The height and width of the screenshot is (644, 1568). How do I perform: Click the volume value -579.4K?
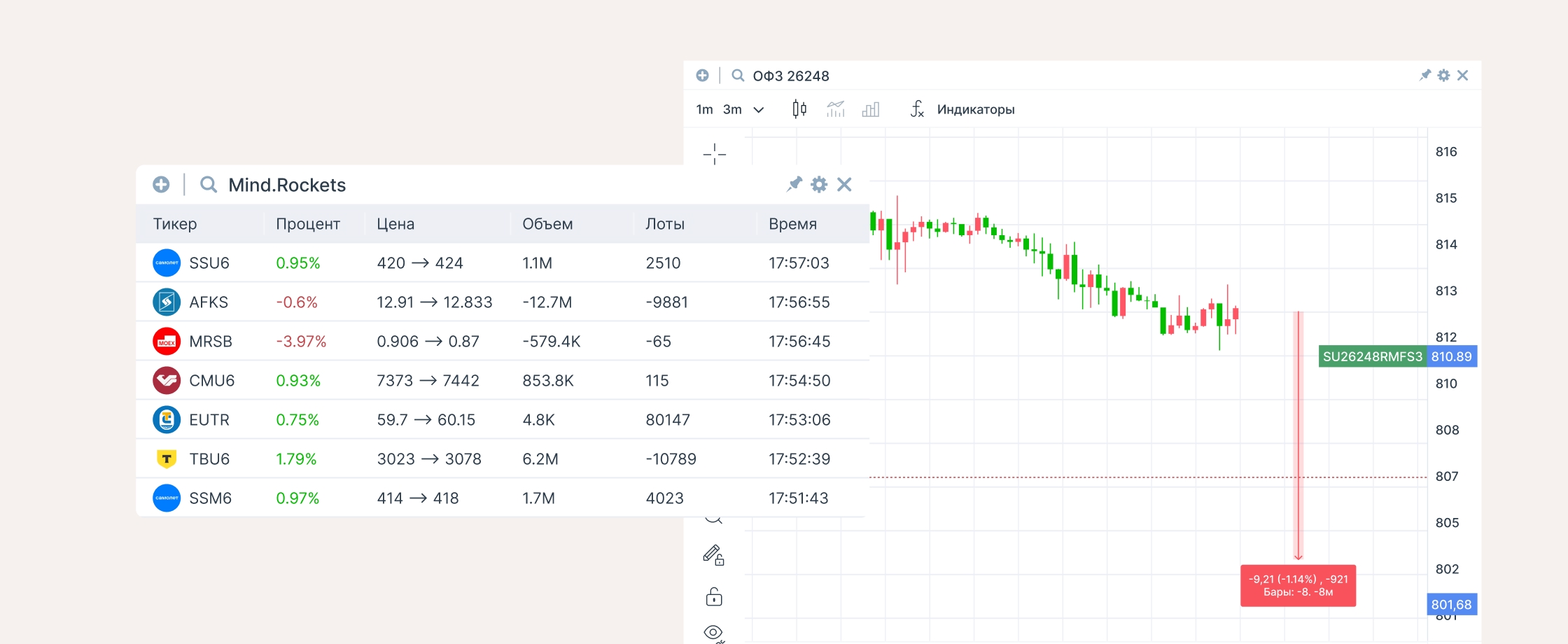552,342
